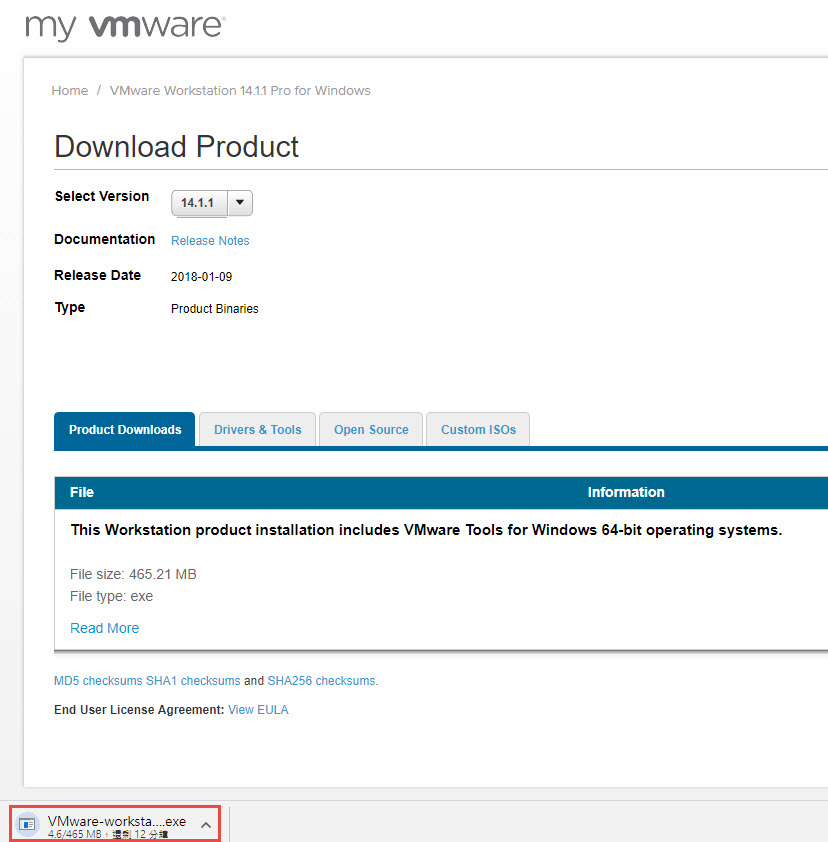Image resolution: width=828 pixels, height=842 pixels.
Task: Click the Workstation product installation description
Action: click(x=426, y=530)
